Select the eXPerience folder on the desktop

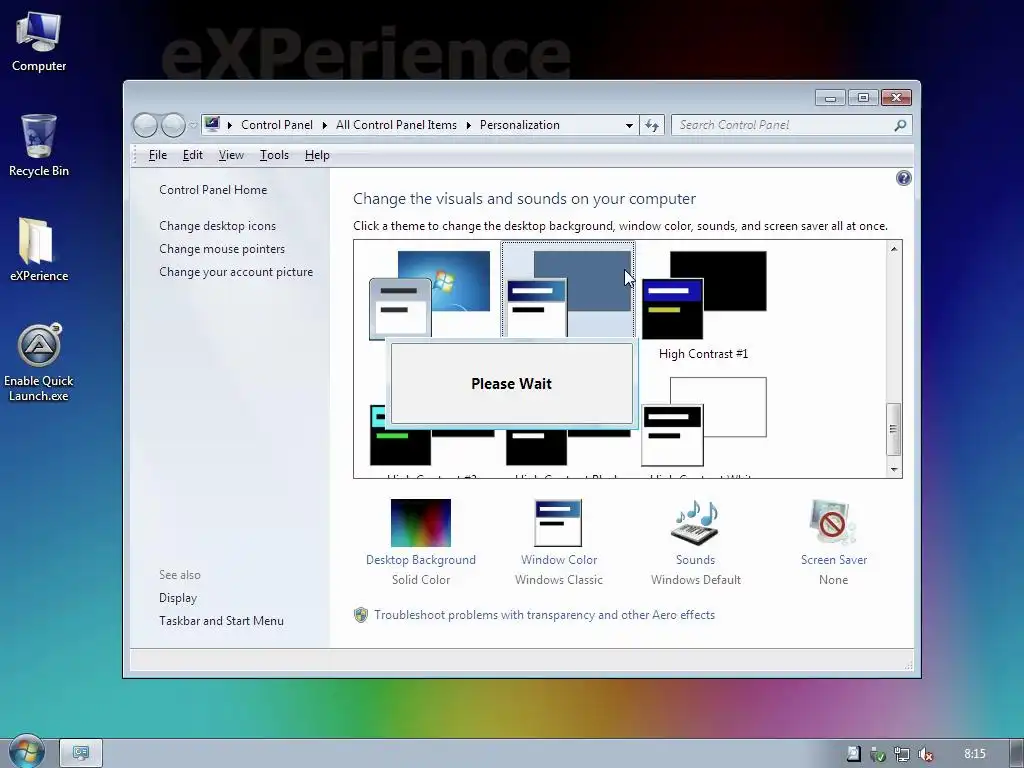[39, 250]
